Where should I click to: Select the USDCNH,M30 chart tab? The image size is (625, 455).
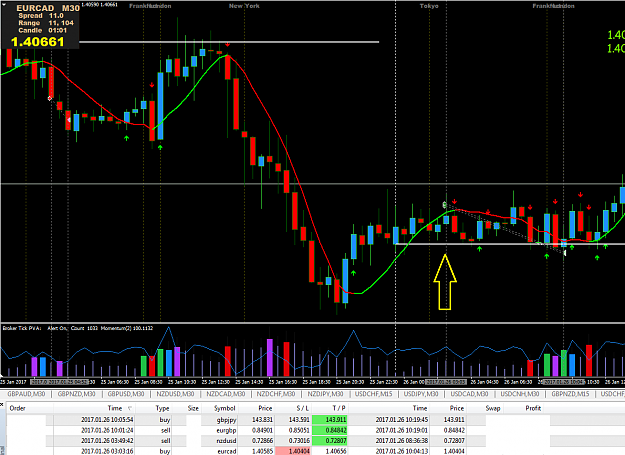(x=520, y=394)
